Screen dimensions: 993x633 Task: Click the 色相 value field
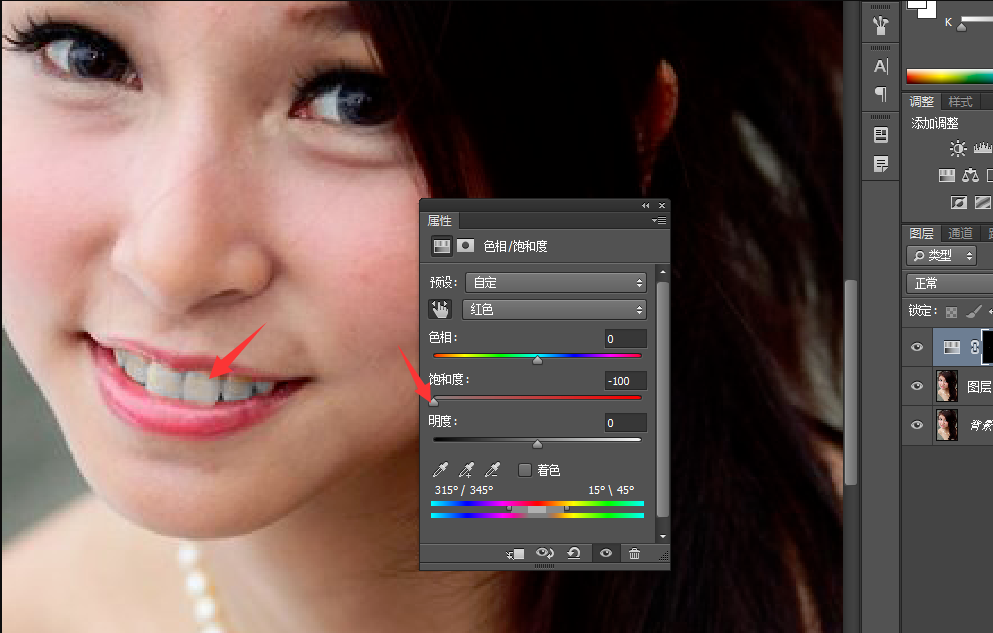(x=625, y=339)
